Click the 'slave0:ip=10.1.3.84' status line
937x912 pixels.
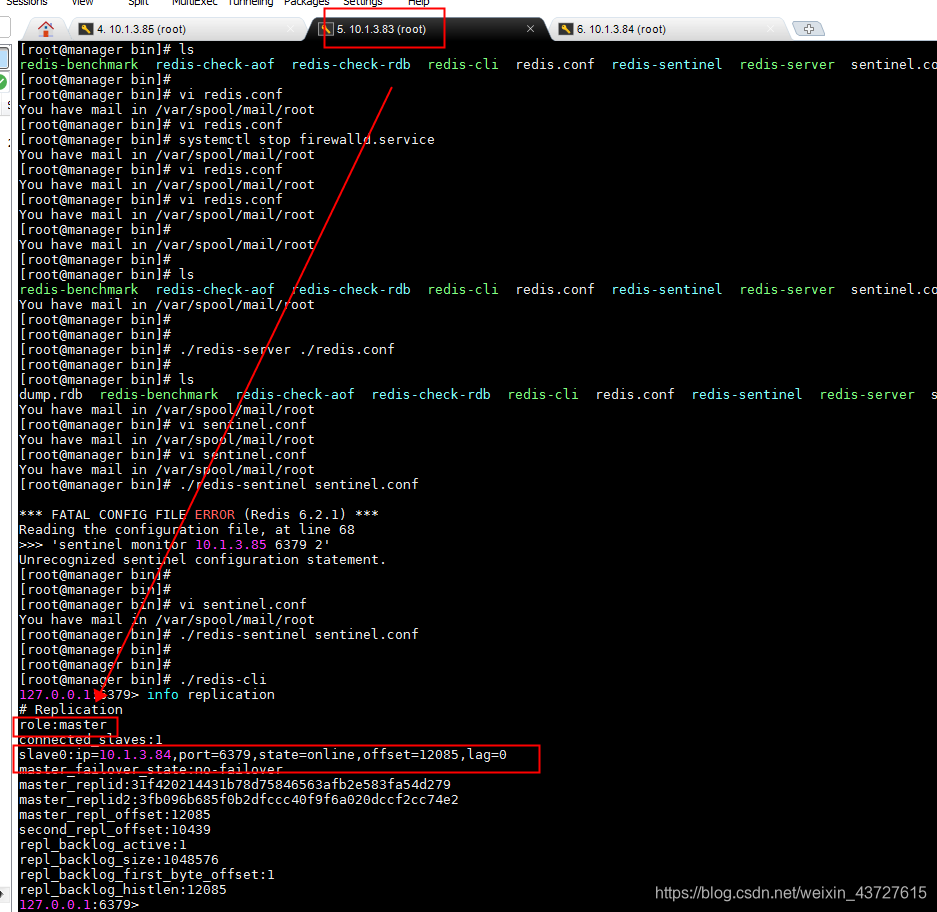click(262, 754)
